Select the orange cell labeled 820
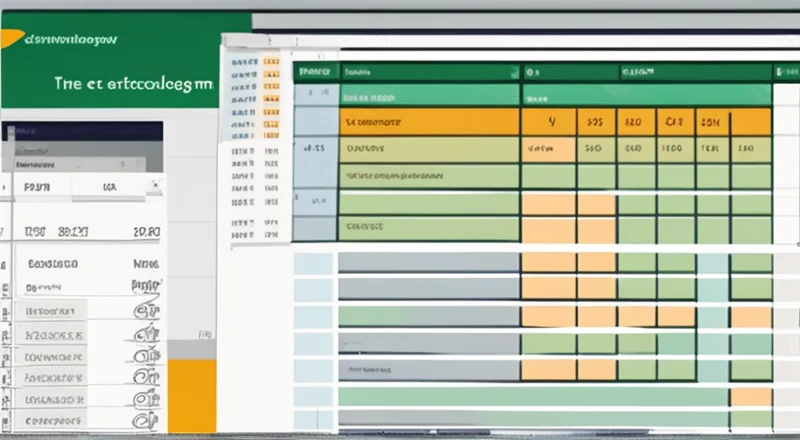 632,122
